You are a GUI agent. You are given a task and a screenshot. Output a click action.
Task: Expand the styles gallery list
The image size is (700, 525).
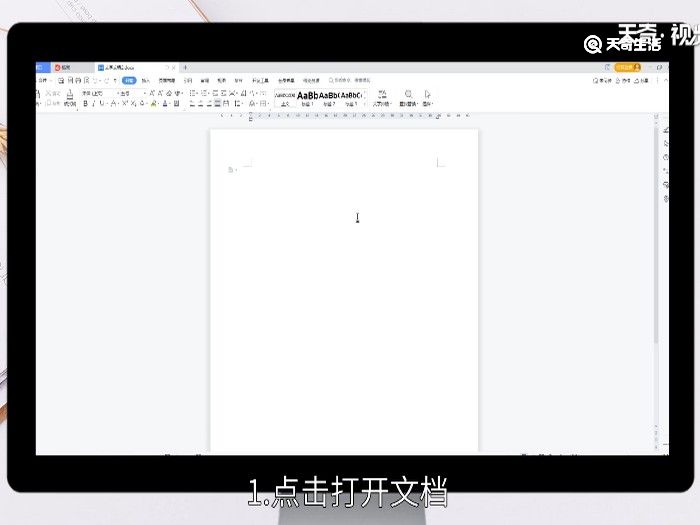click(x=365, y=104)
